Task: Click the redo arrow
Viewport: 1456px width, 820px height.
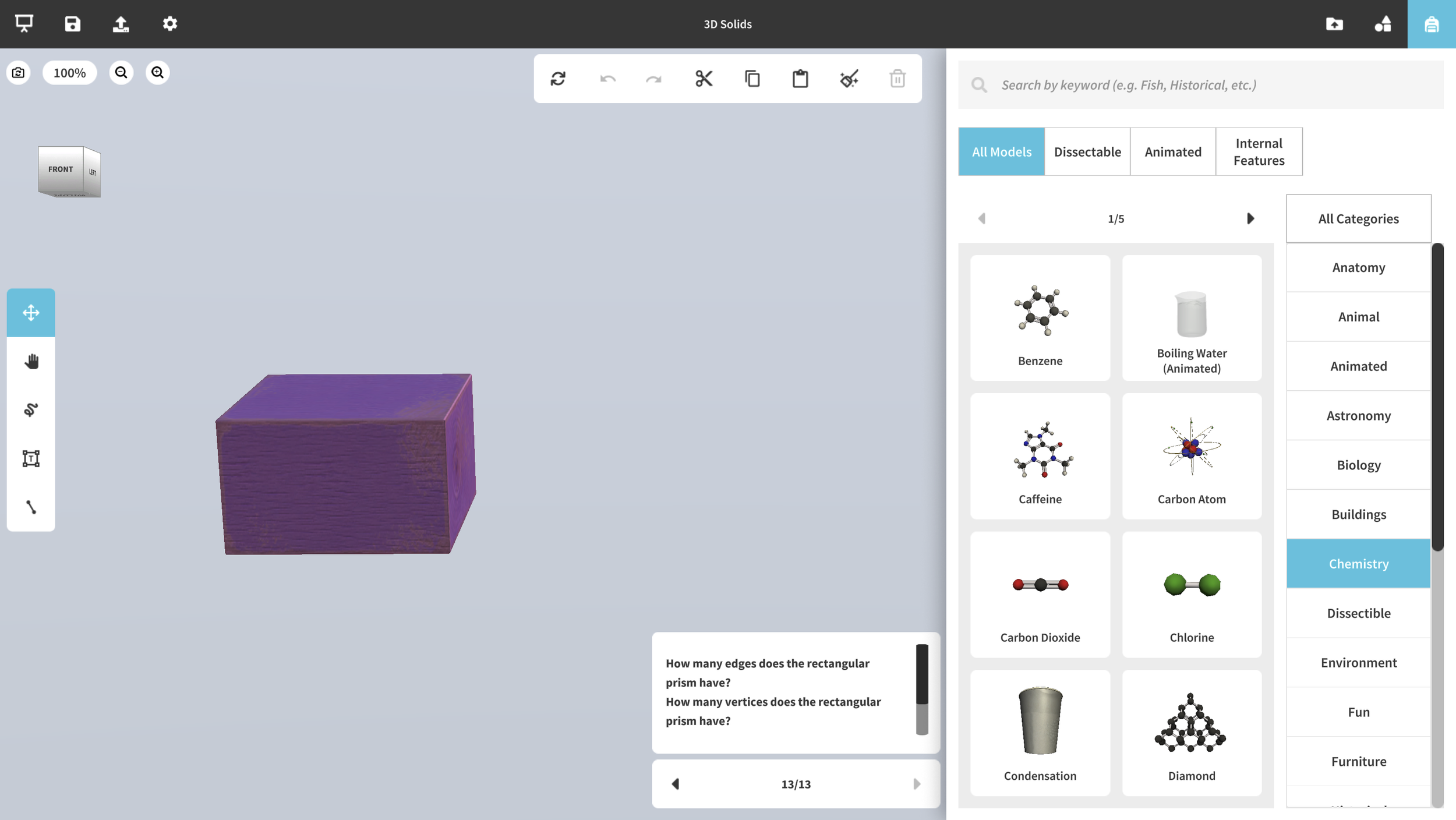Action: (x=653, y=79)
